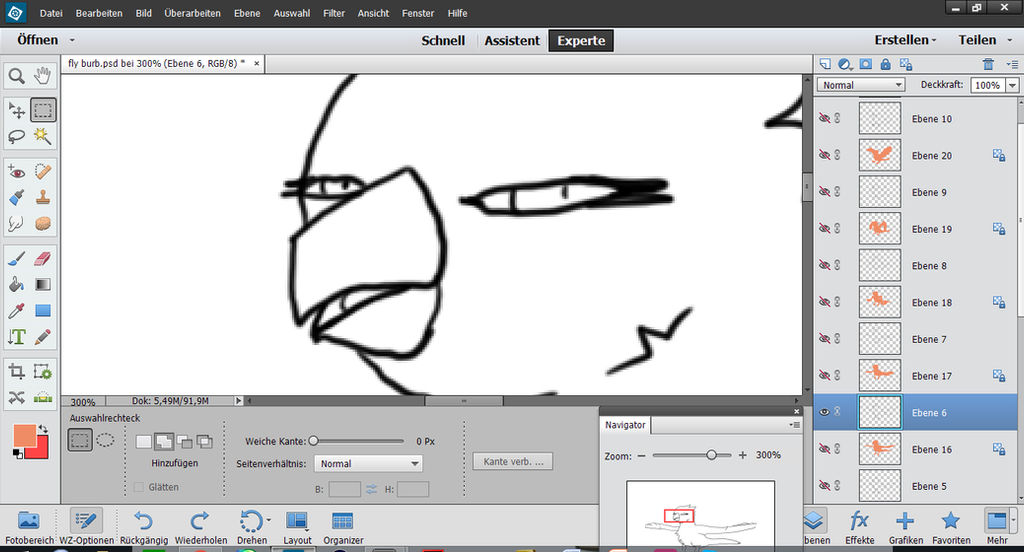
Task: Select the Paint Bucket tool
Action: (16, 285)
